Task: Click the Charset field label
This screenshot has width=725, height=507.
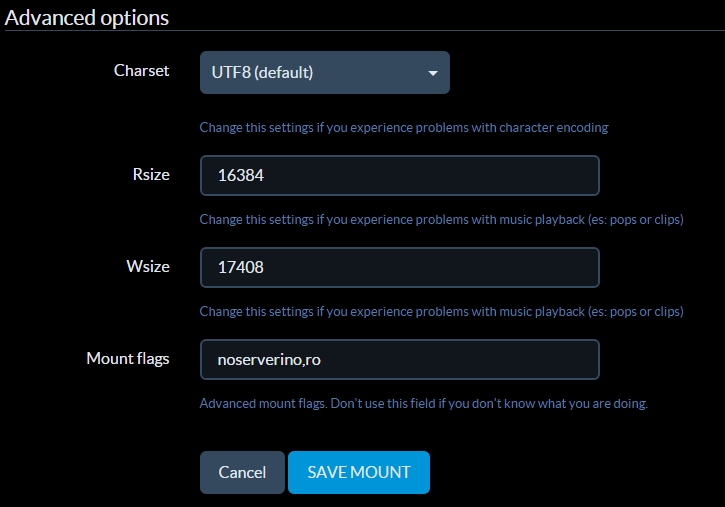Action: click(141, 71)
